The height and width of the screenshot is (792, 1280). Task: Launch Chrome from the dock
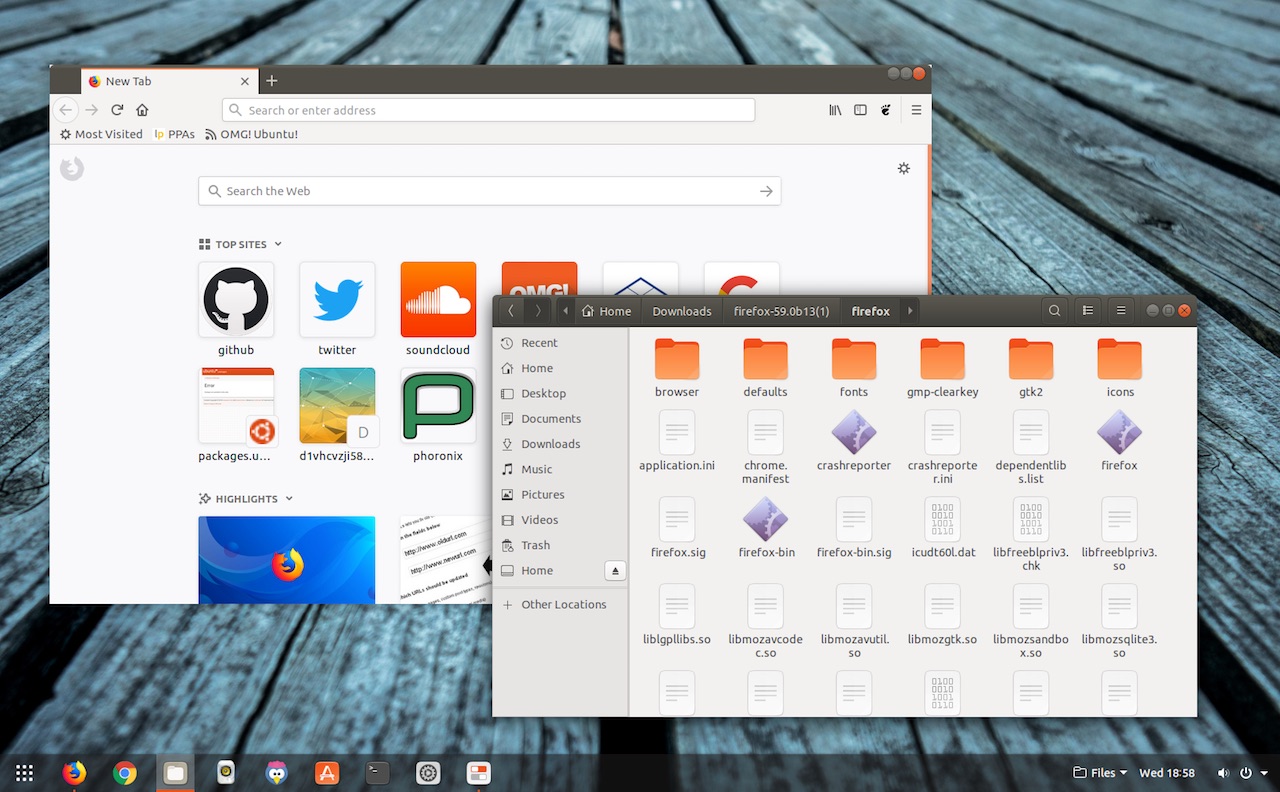124,772
